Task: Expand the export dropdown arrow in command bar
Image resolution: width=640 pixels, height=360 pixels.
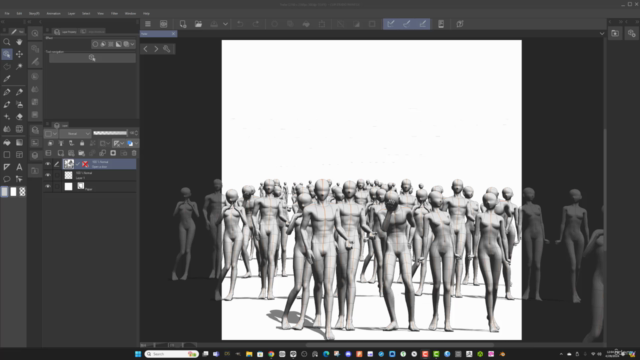Action: click(x=225, y=24)
